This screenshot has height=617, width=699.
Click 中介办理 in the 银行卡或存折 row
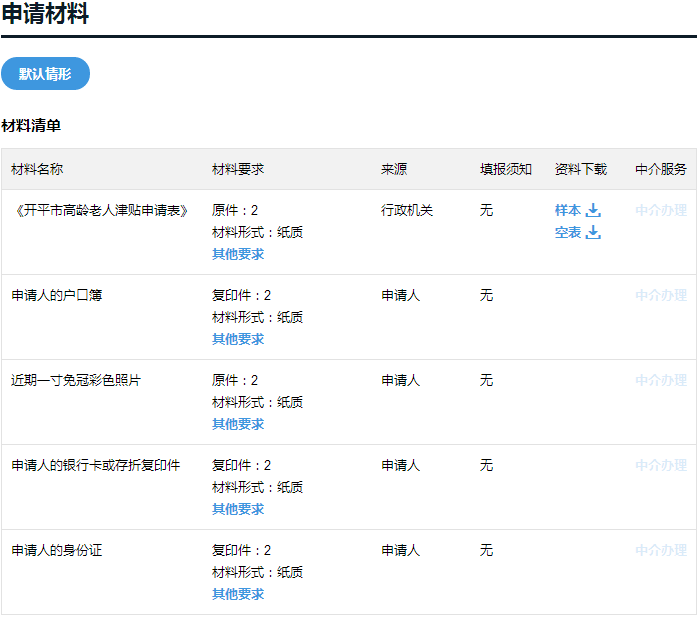[x=661, y=465]
